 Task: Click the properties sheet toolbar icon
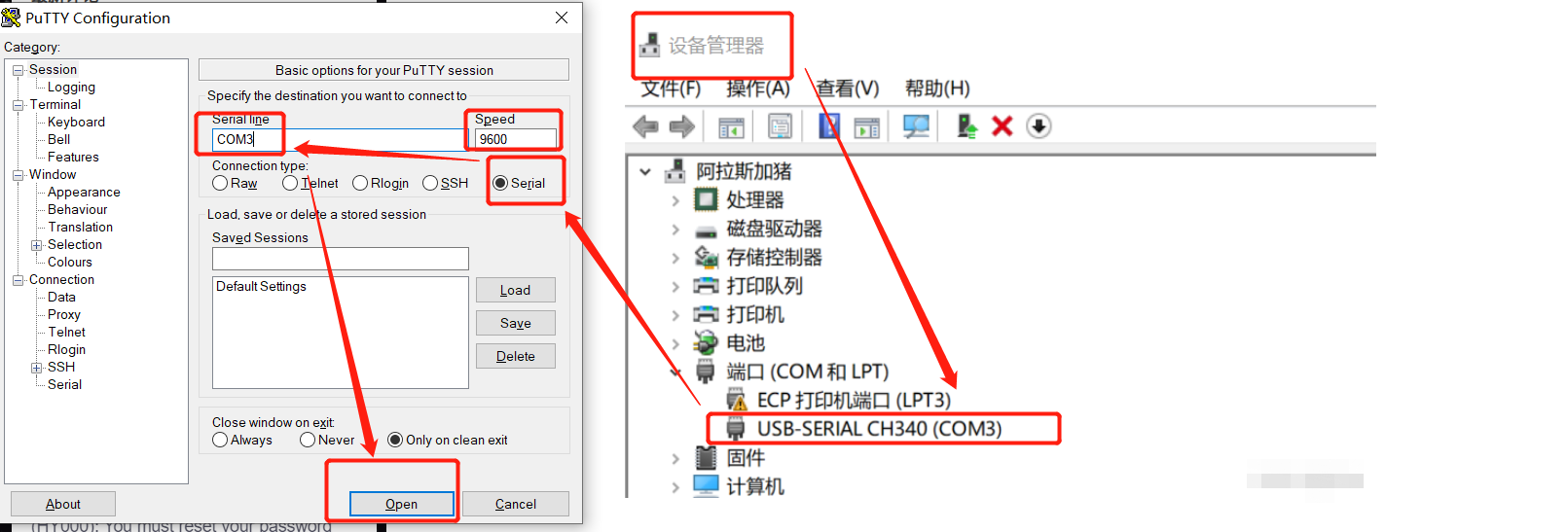[780, 126]
